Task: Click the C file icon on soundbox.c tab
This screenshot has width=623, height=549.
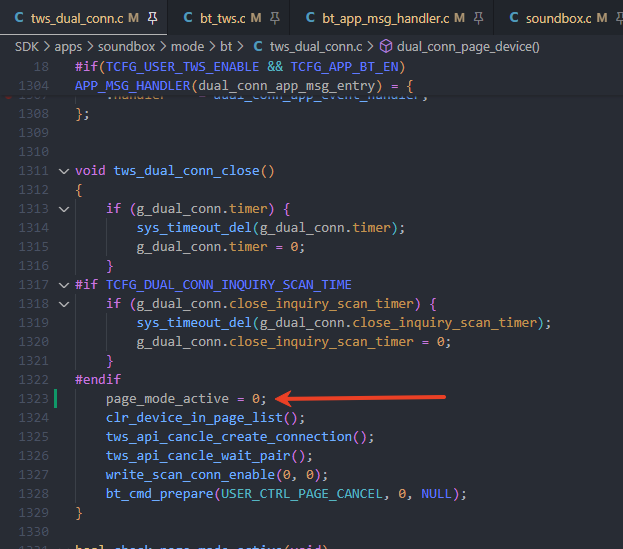Action: [514, 17]
